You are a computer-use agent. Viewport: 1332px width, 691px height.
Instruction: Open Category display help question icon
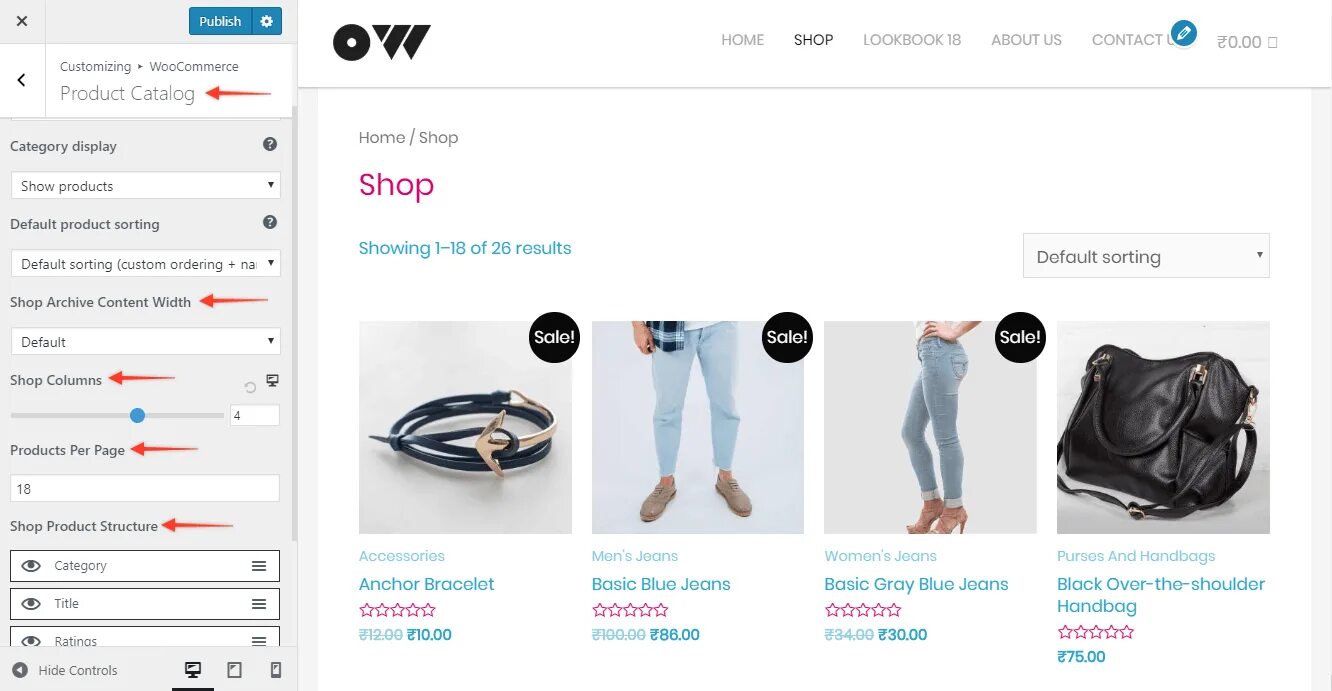point(270,144)
